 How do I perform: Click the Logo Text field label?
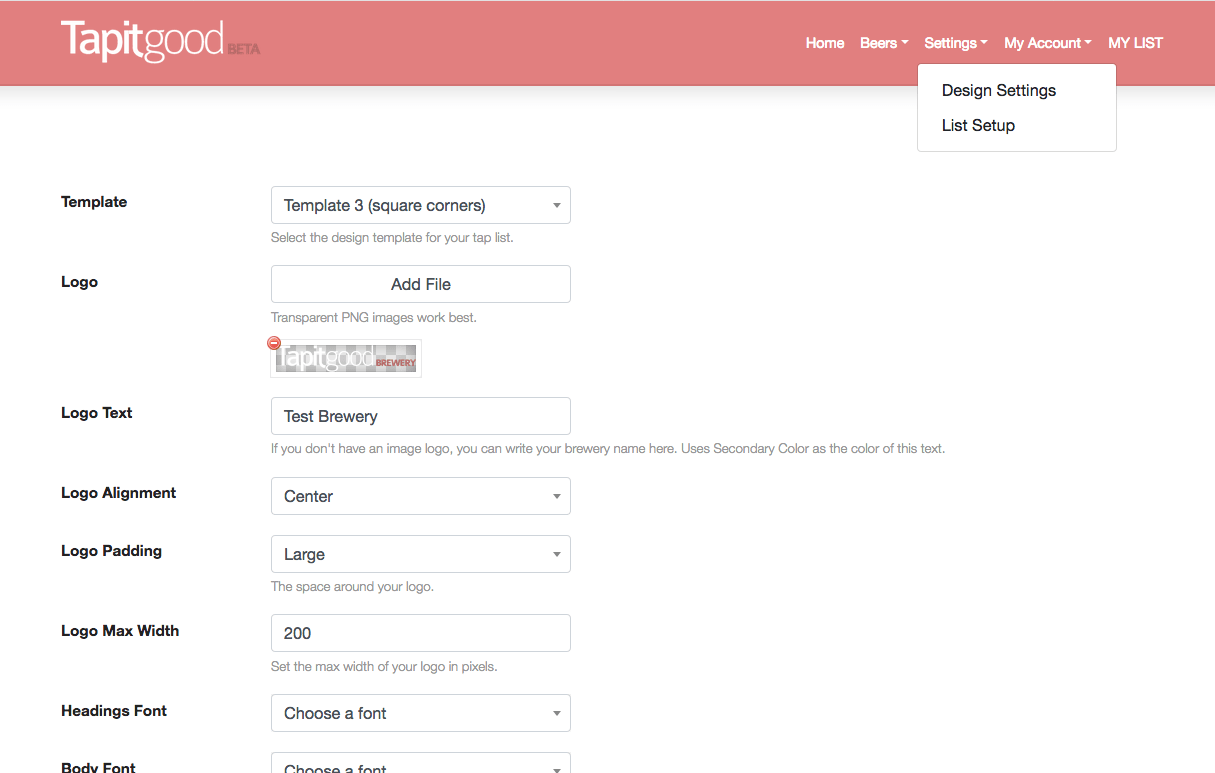tap(97, 413)
